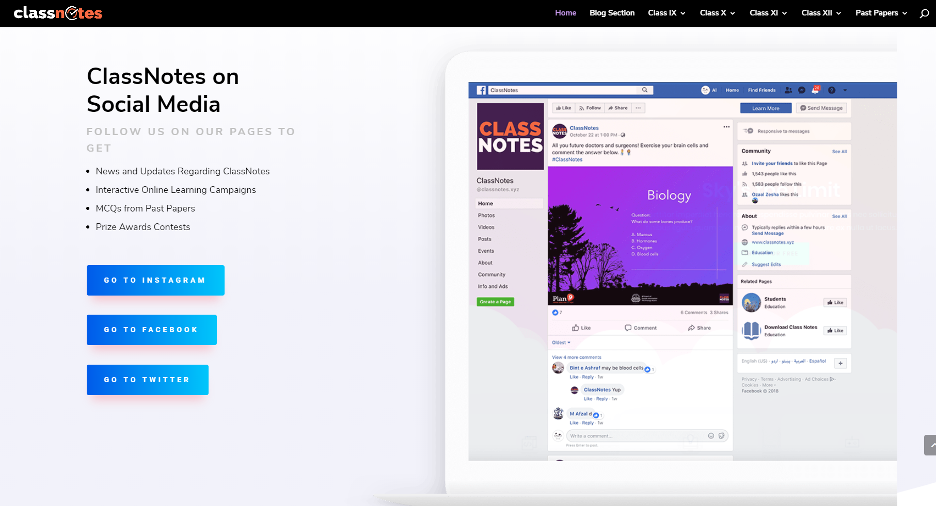Expand the Class XI dropdown menu
The width and height of the screenshot is (936, 506).
tap(768, 13)
